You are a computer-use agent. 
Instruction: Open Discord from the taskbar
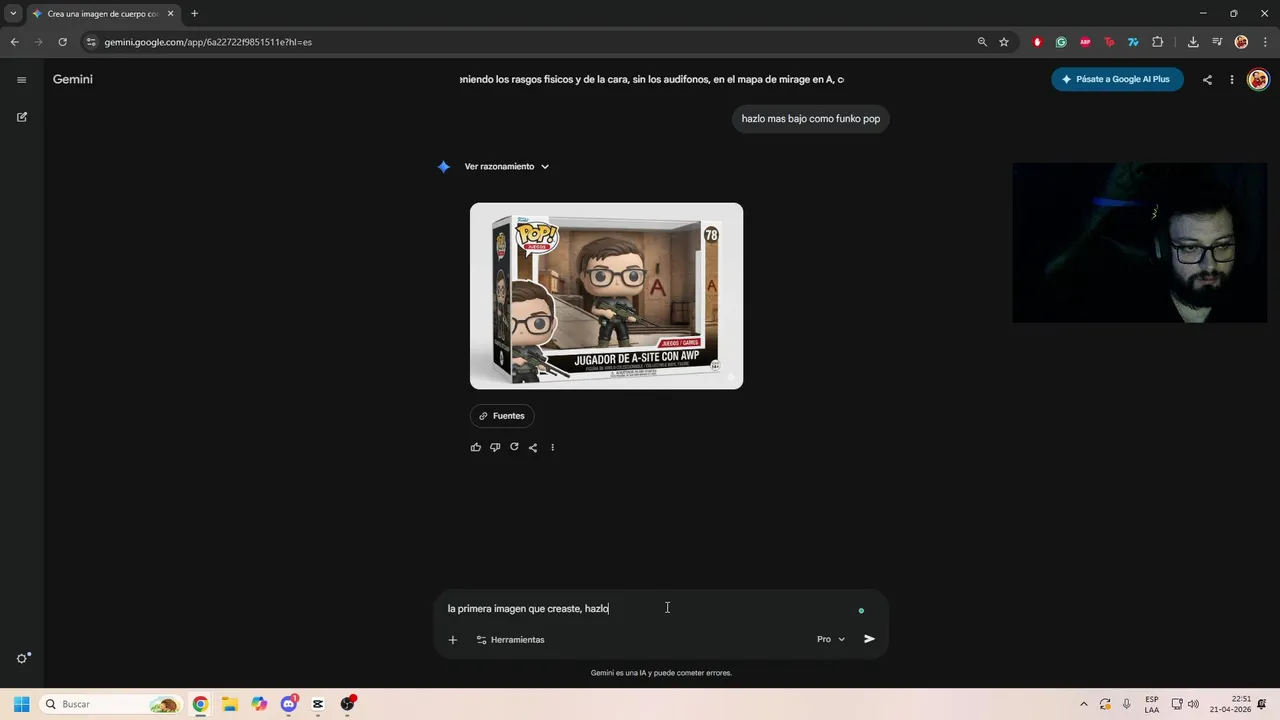[x=289, y=704]
